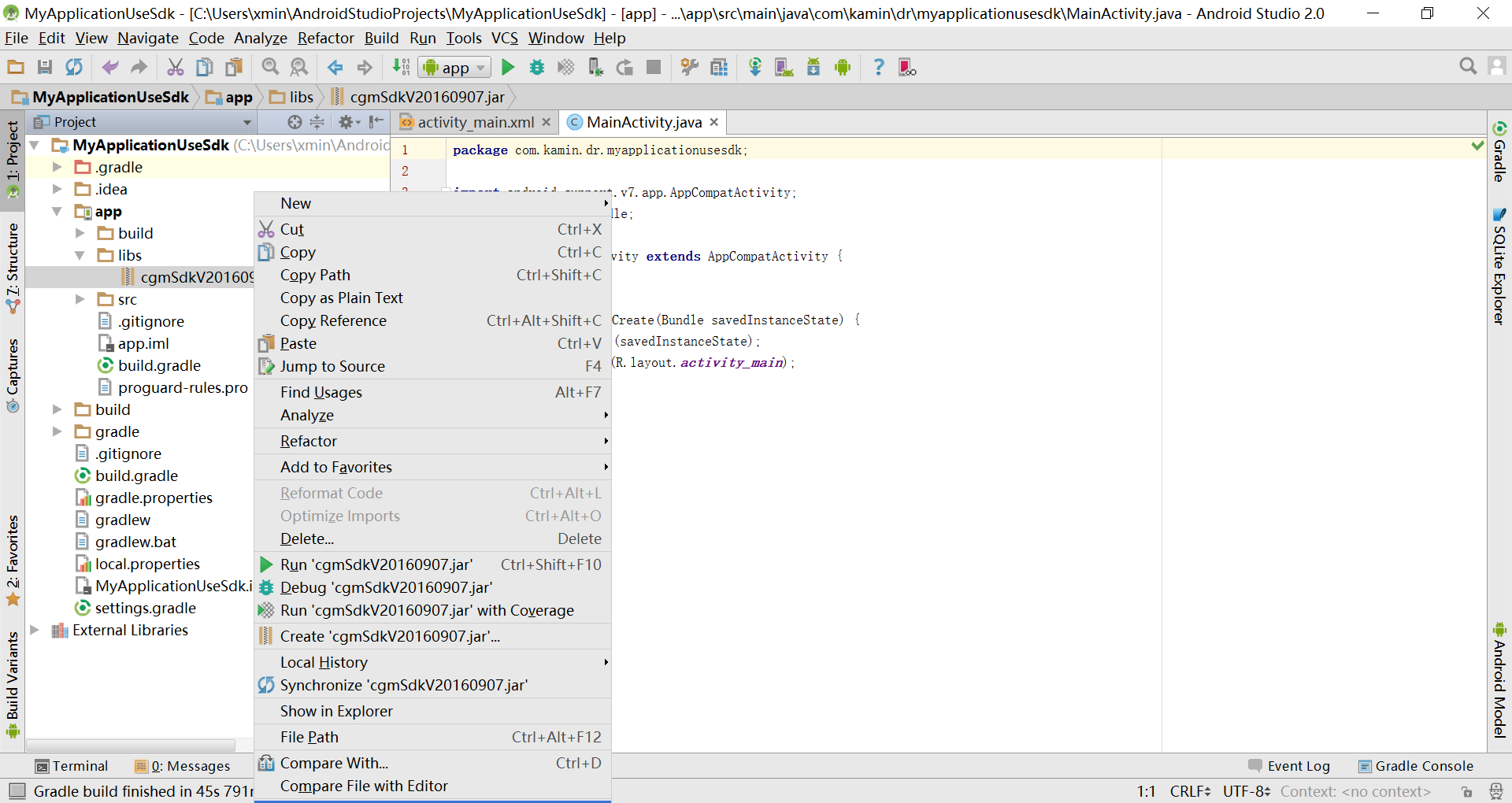Navigate Forward with right arrow icon
1512x803 pixels.
pyautogui.click(x=365, y=68)
